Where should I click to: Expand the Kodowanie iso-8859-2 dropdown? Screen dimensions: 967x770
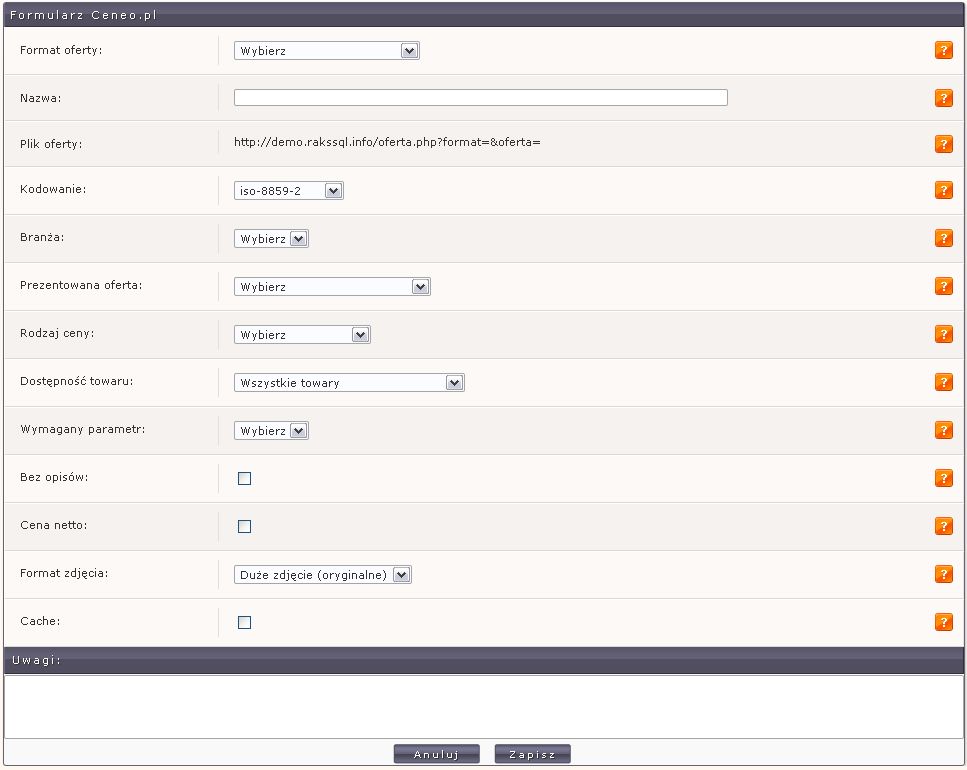(x=288, y=190)
